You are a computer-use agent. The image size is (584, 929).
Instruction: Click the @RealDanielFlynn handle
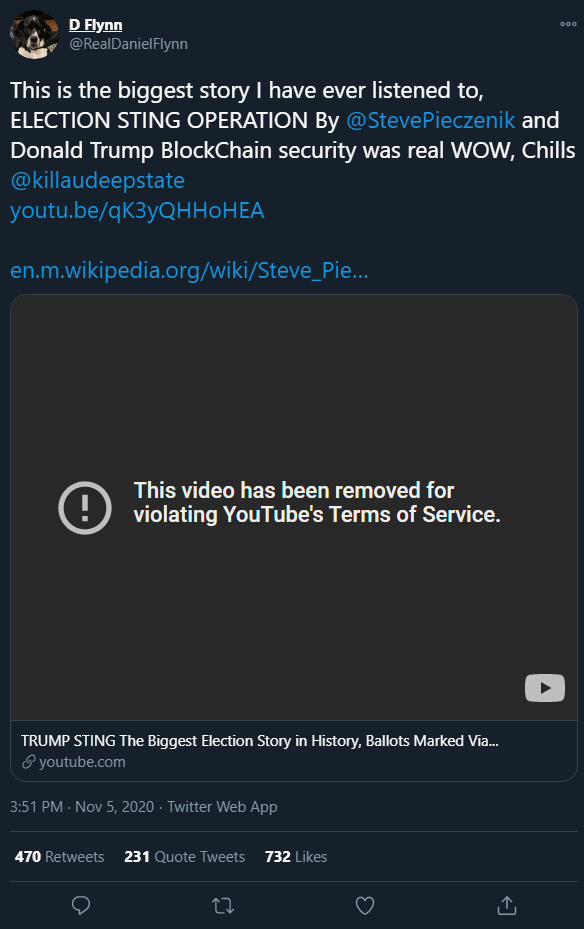point(128,44)
